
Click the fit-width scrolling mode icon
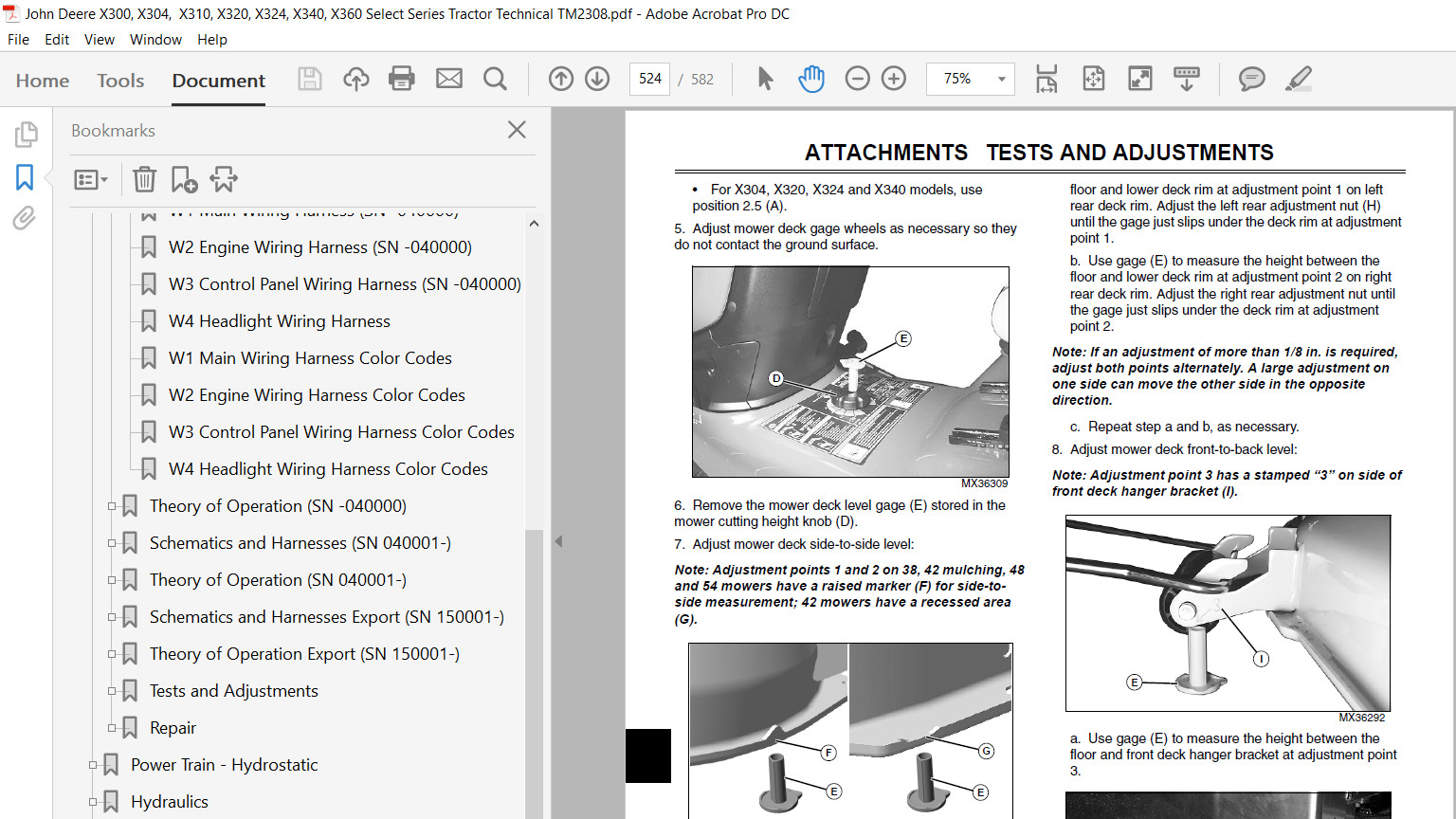coord(1046,79)
